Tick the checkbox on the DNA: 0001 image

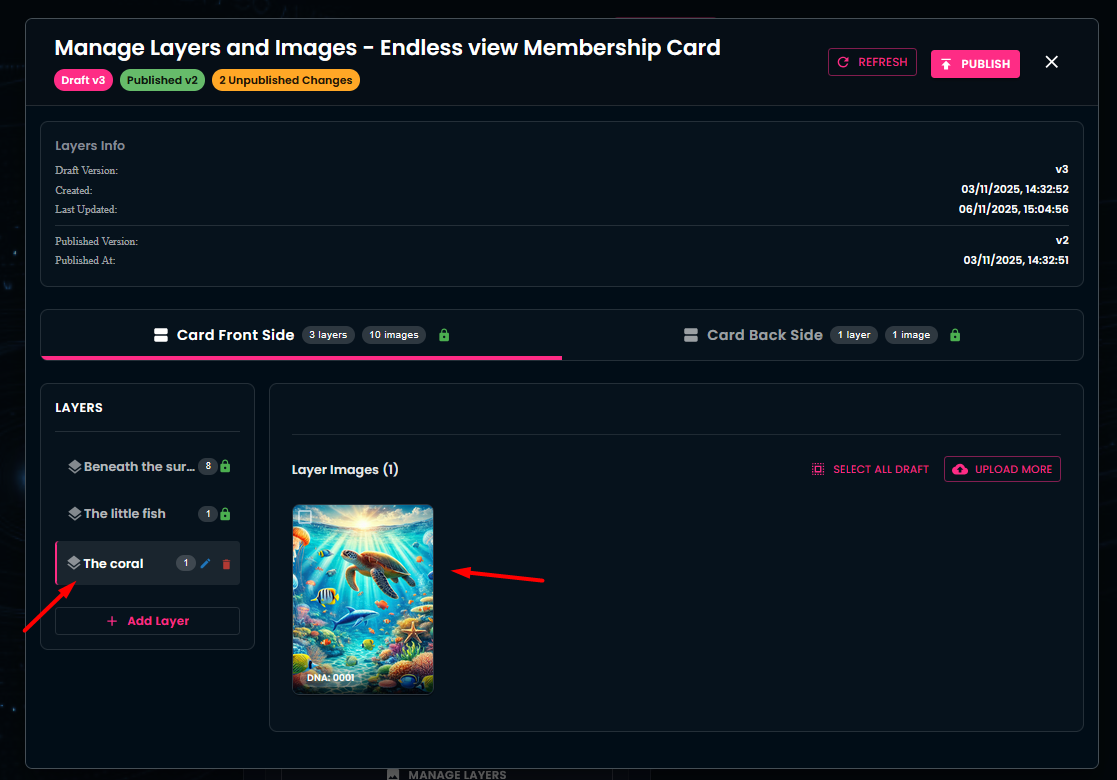click(x=305, y=517)
